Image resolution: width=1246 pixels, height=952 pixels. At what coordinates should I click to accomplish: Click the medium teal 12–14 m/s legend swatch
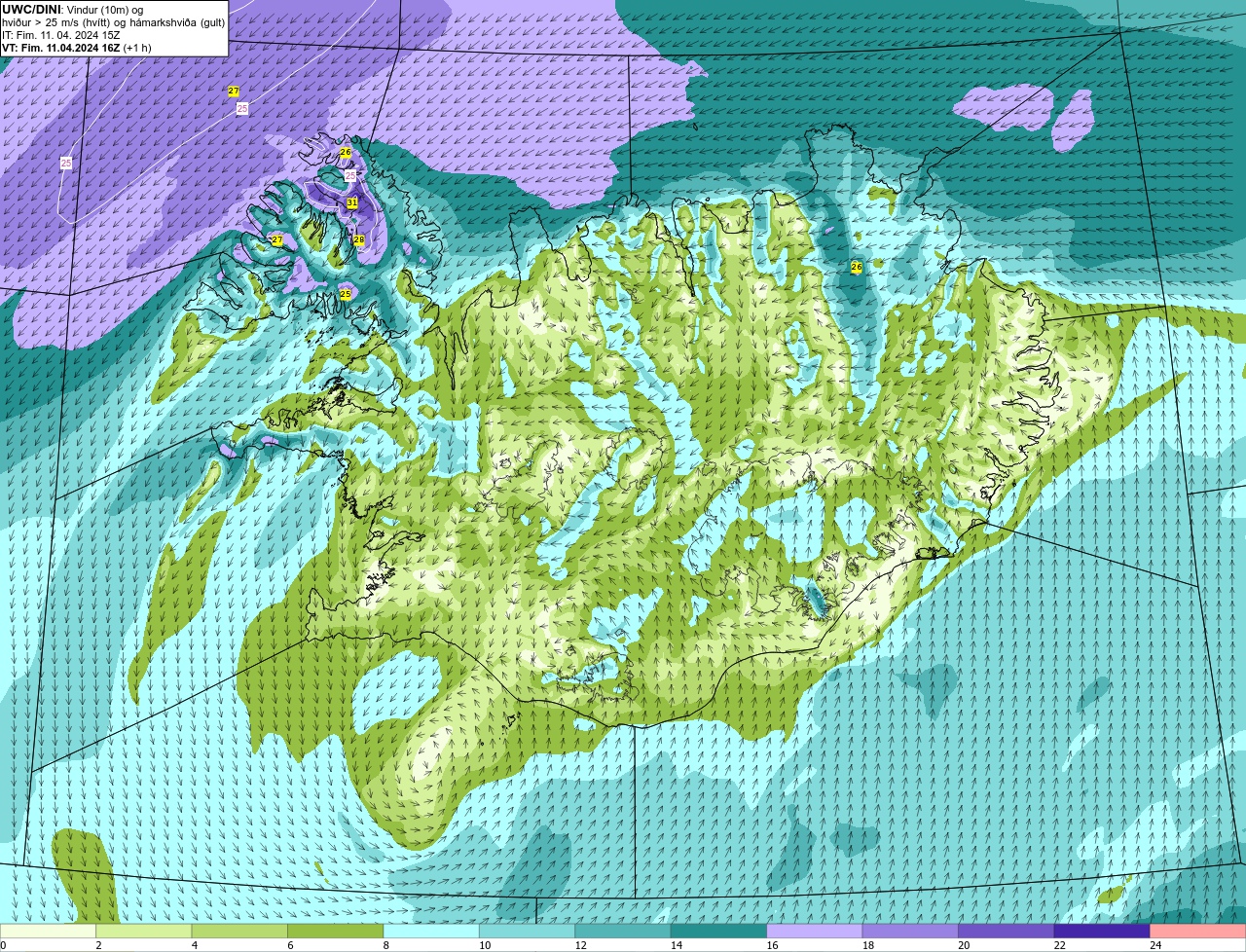[x=623, y=932]
